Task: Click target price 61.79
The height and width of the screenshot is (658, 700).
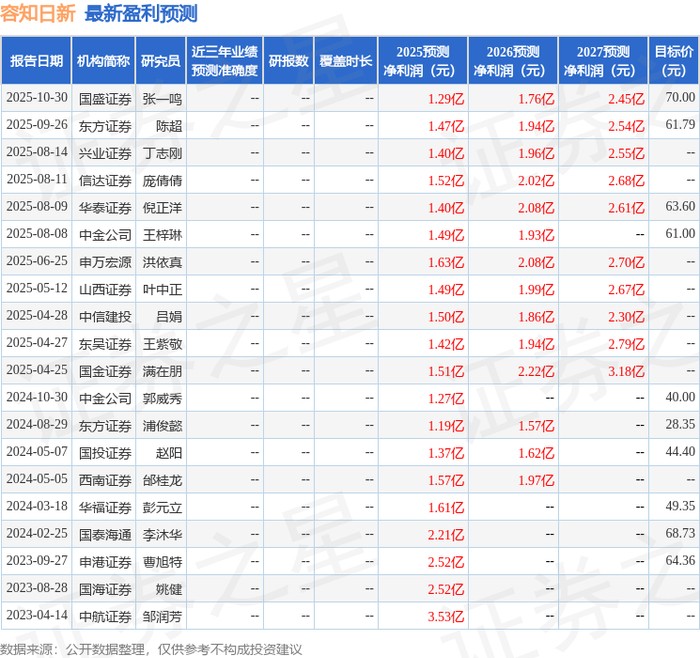Action: tap(680, 125)
